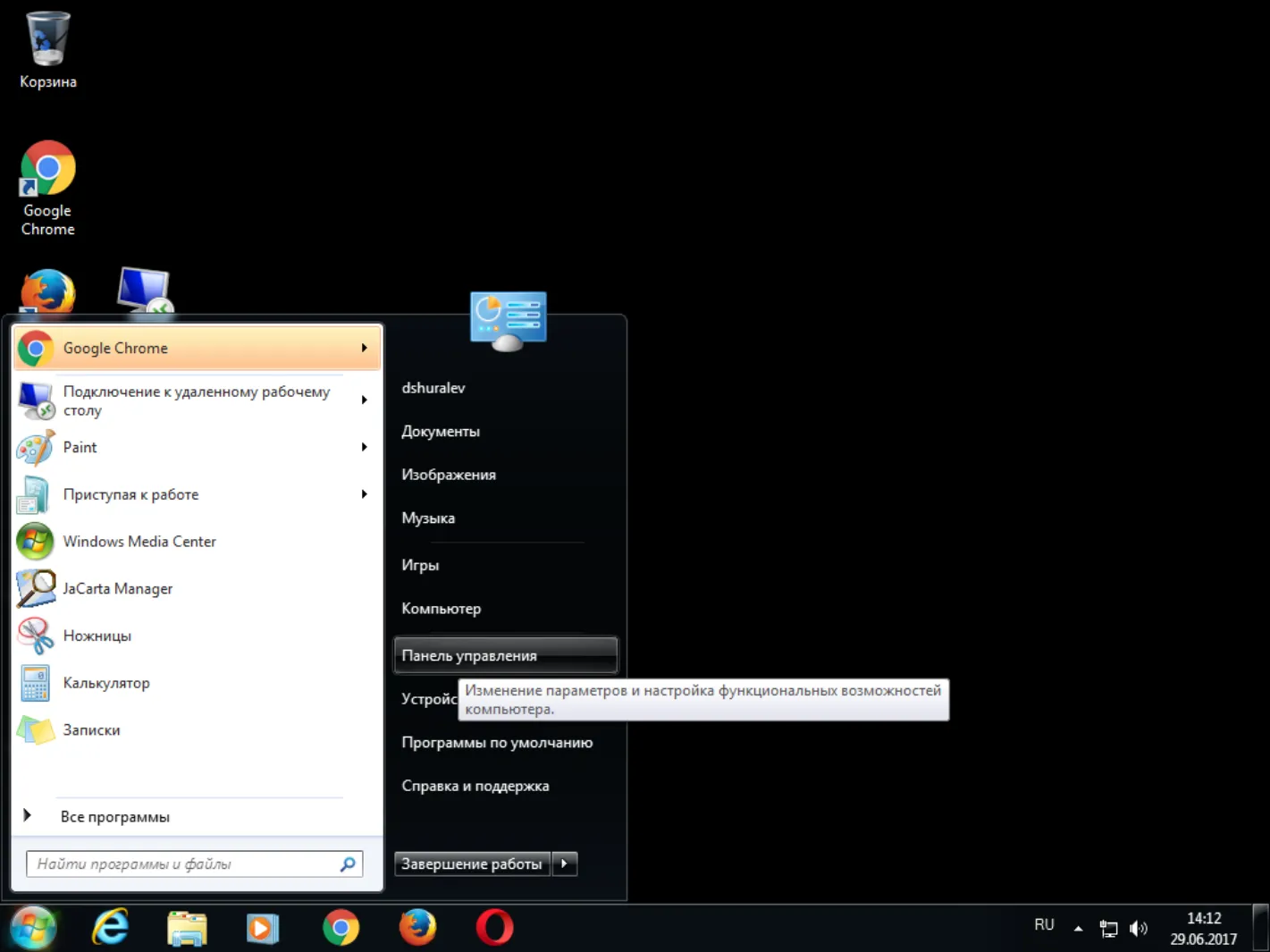The width and height of the screenshot is (1270, 952).
Task: Click the Windows Start orb
Action: (33, 928)
